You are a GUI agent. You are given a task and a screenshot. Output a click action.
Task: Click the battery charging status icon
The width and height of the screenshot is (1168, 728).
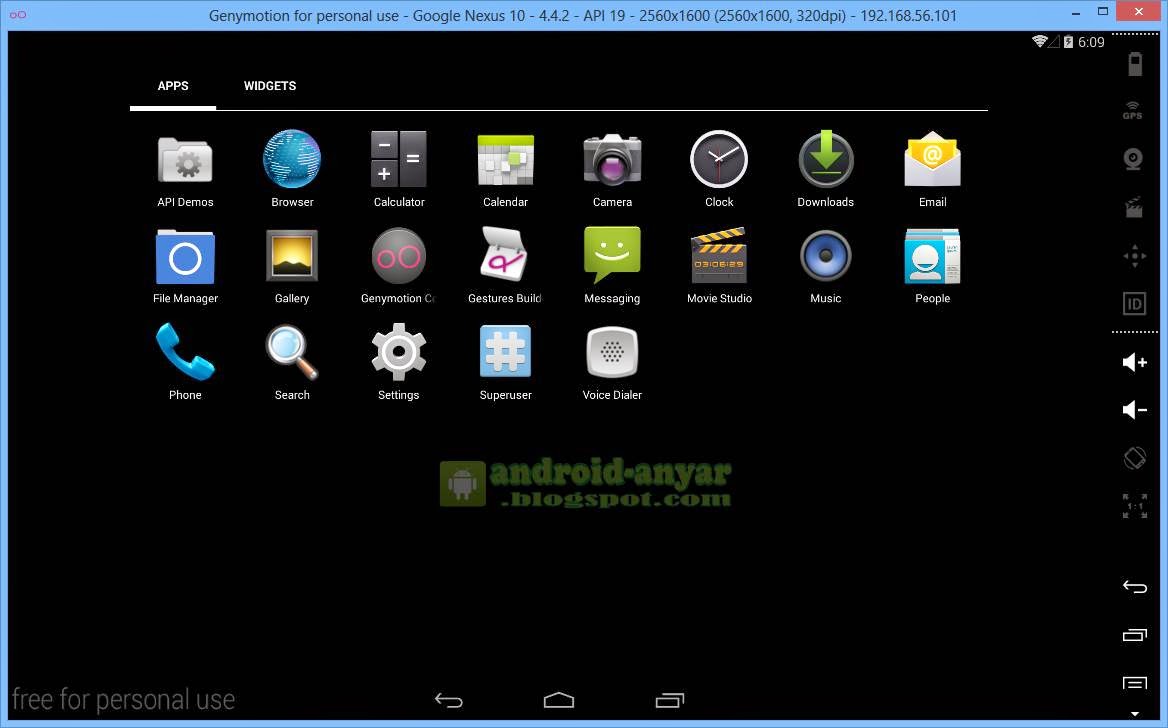click(1068, 42)
